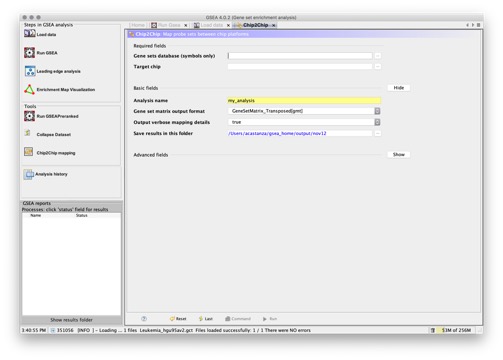The width and height of the screenshot is (503, 360).
Task: Click the Run GSEA label
Action: [x=47, y=53]
